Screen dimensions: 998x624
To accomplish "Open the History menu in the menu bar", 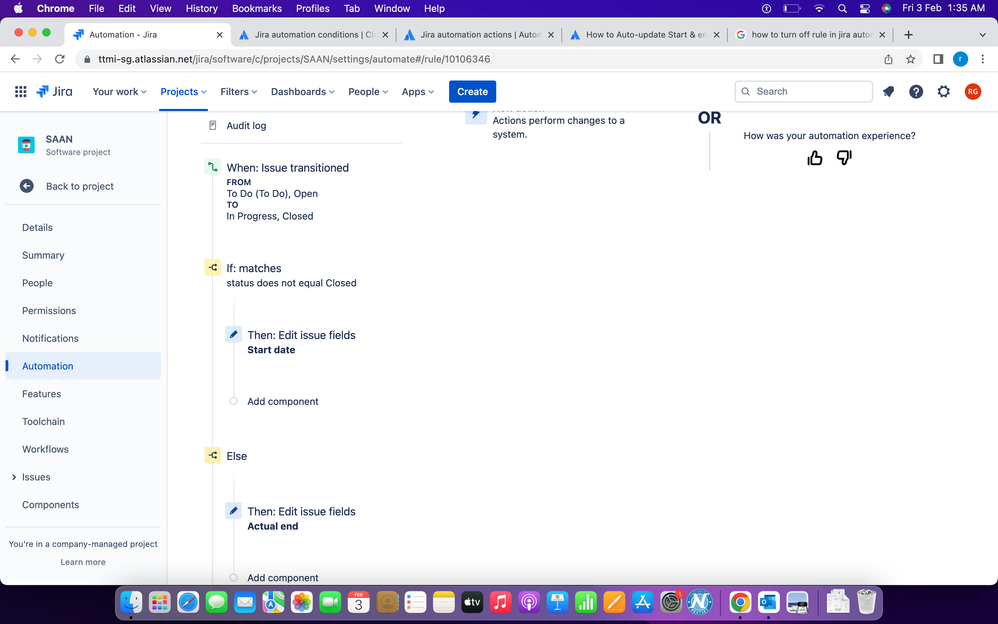I will pyautogui.click(x=201, y=8).
